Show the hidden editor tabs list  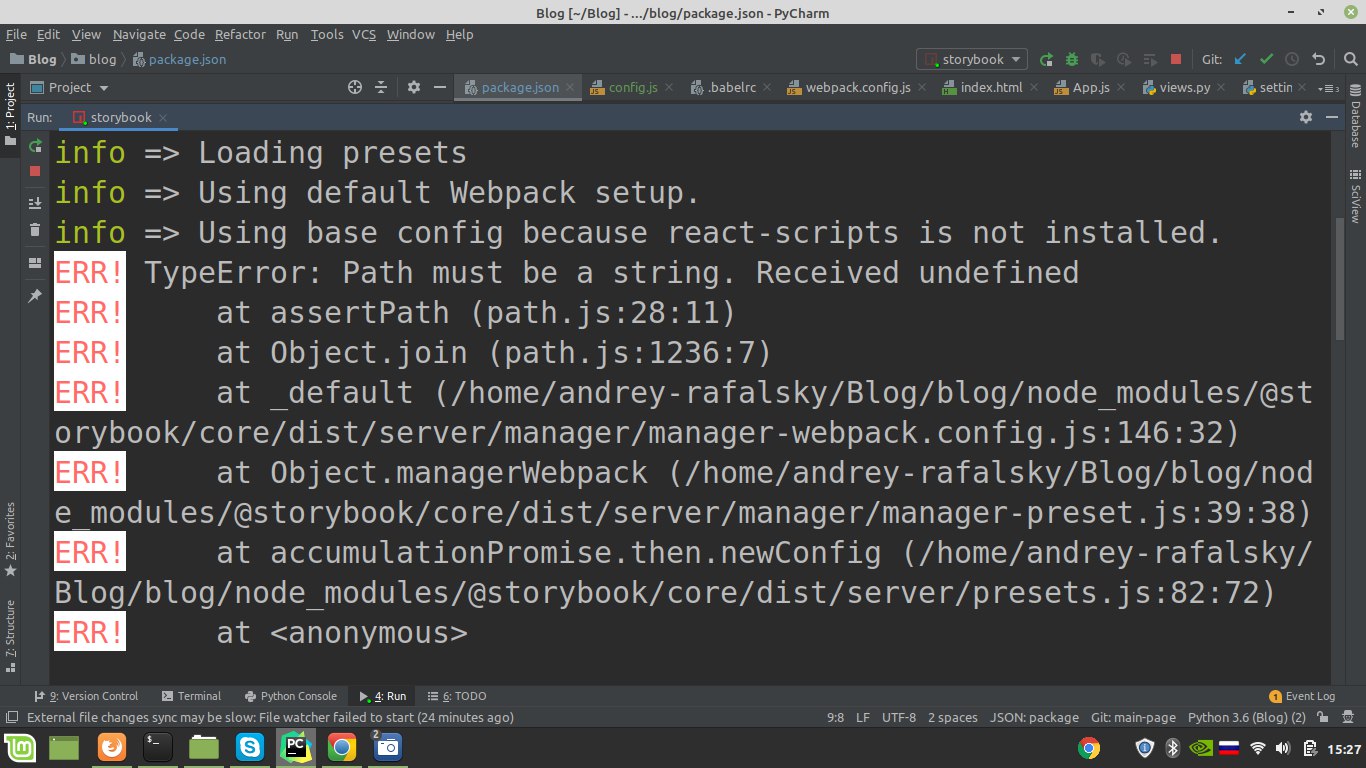1330,88
